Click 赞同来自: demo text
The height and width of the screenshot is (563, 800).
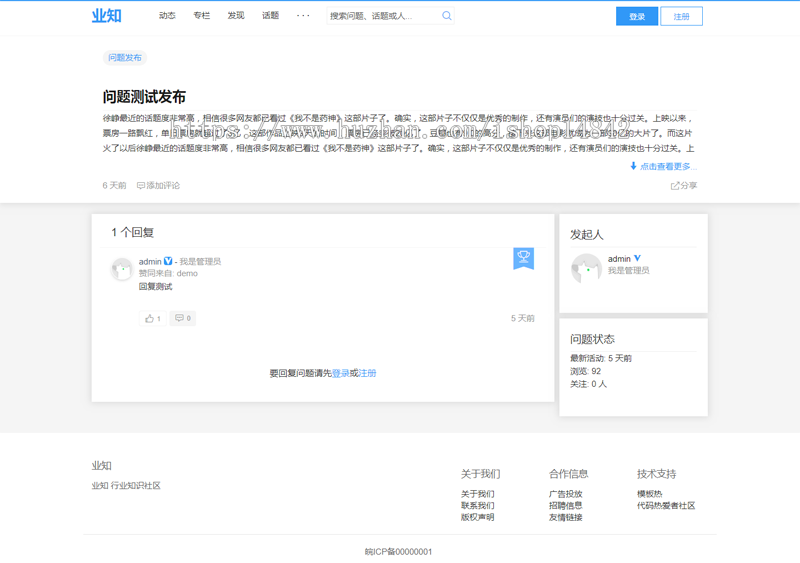pyautogui.click(x=168, y=274)
